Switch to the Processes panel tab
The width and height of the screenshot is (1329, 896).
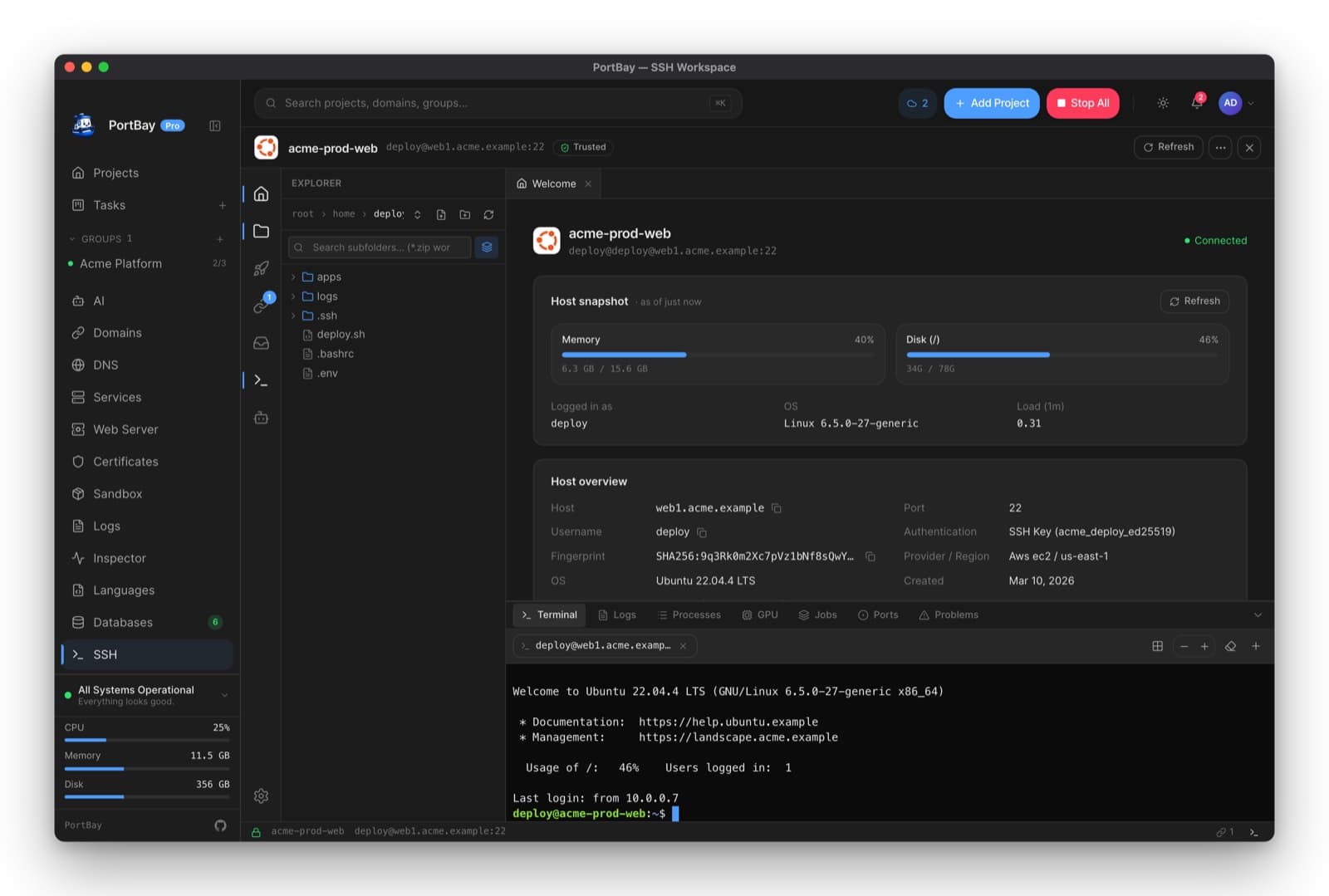689,615
